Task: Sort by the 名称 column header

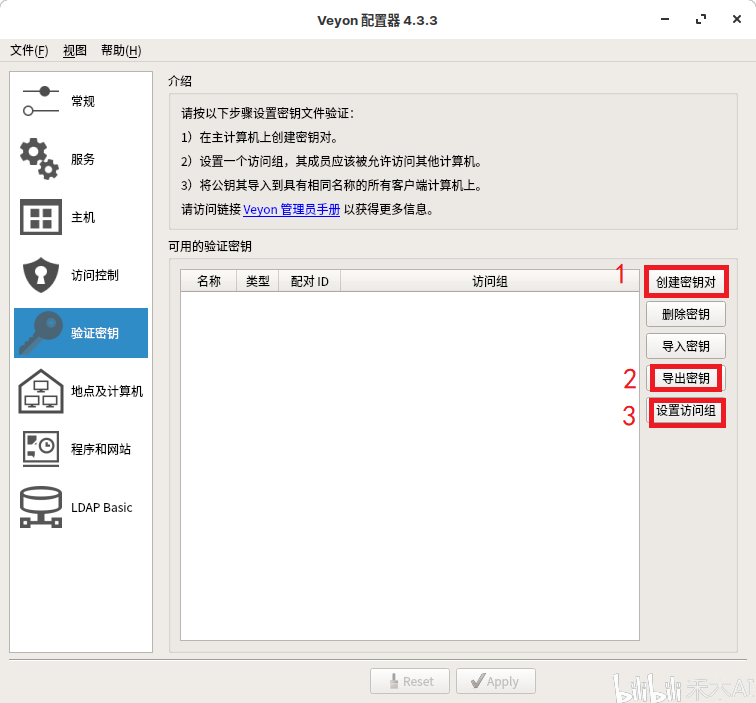Action: [209, 281]
